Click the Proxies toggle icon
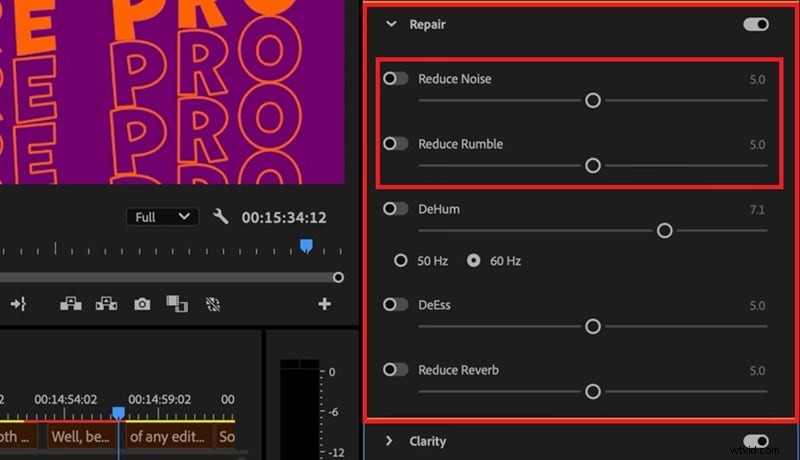Screen dimensions: 800x460 click(213, 304)
